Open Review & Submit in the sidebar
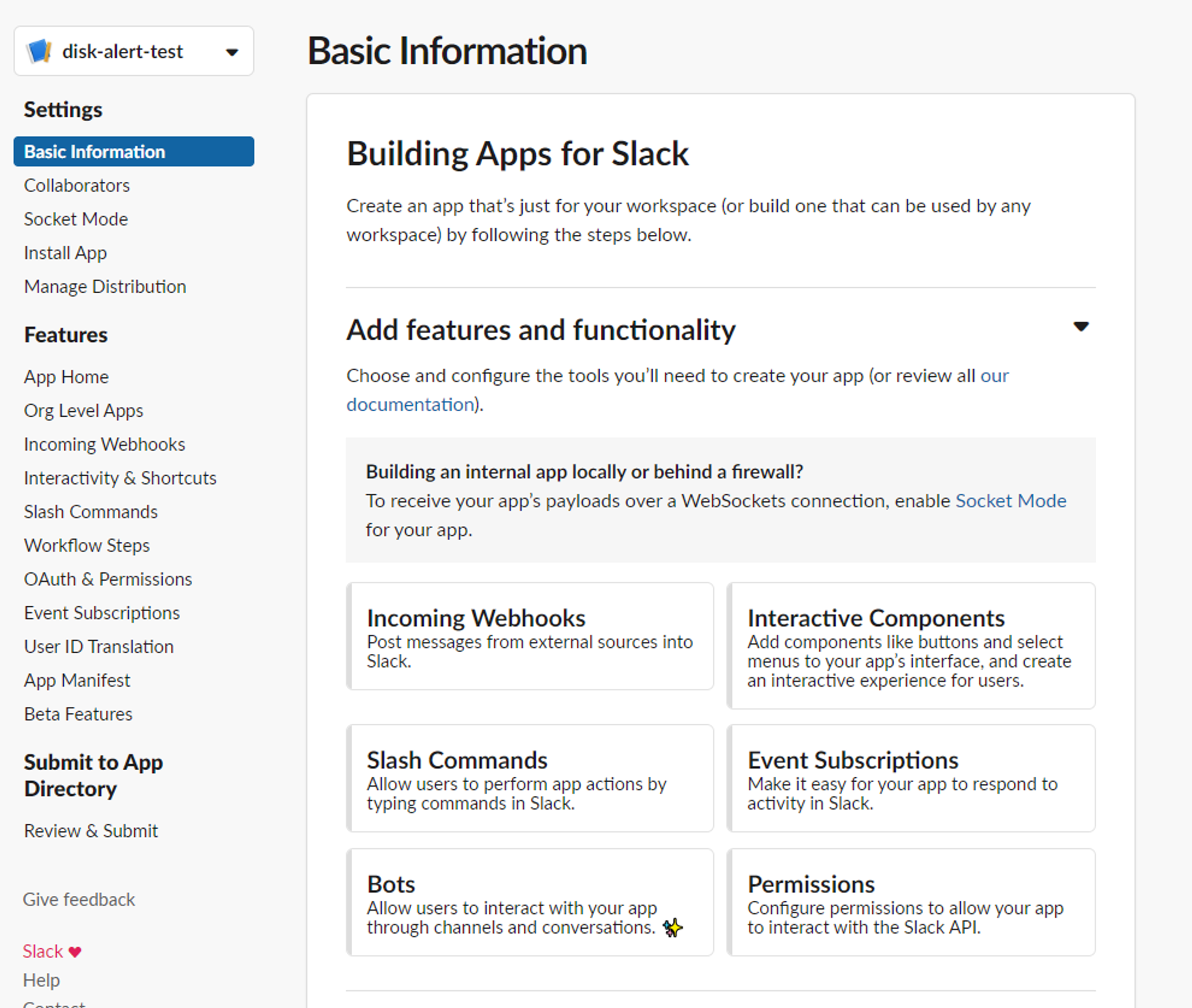The image size is (1192, 1008). tap(91, 831)
